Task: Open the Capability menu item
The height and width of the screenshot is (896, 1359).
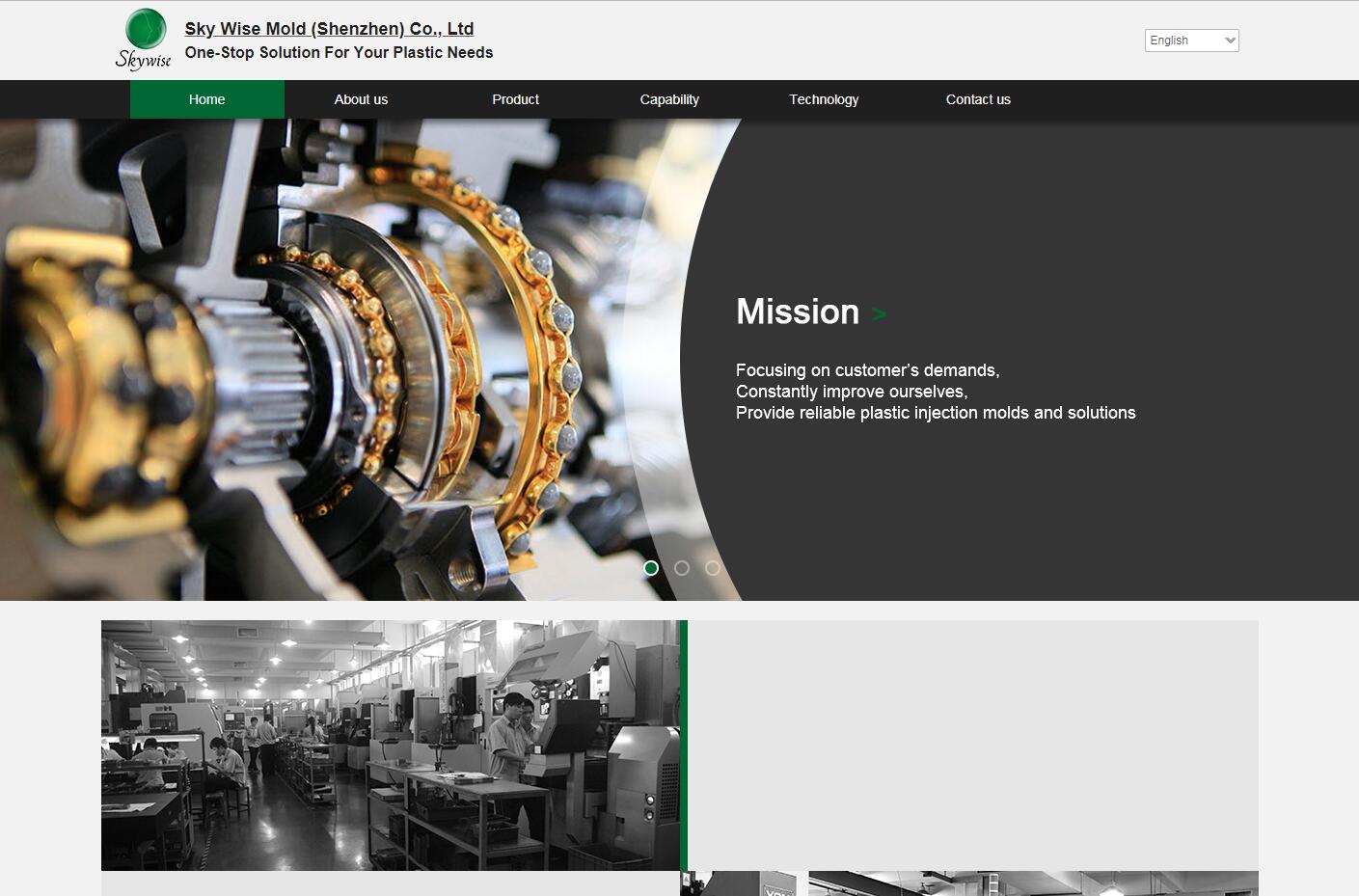Action: pyautogui.click(x=669, y=99)
